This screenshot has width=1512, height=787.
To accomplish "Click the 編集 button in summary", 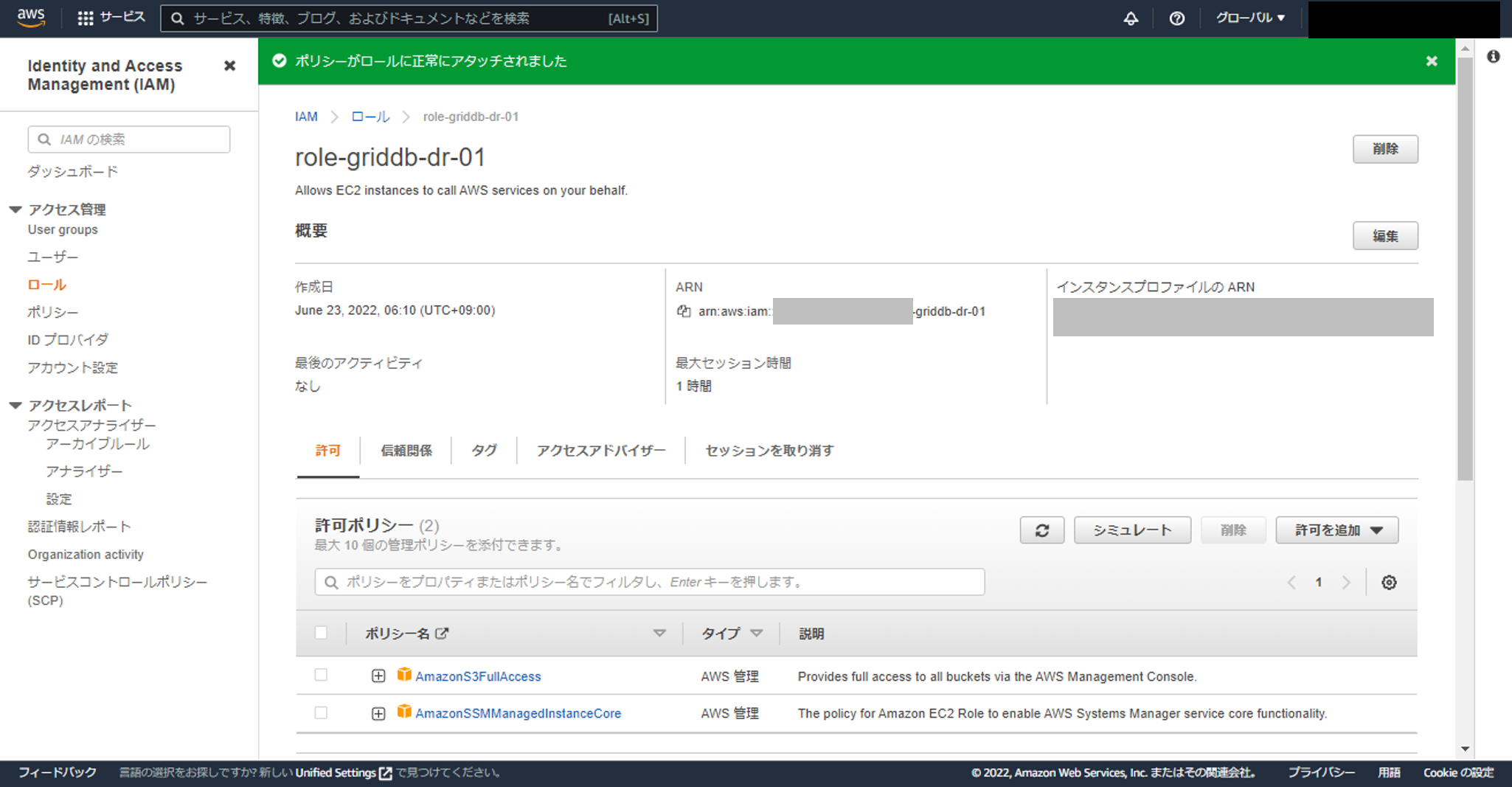I will click(x=1384, y=236).
